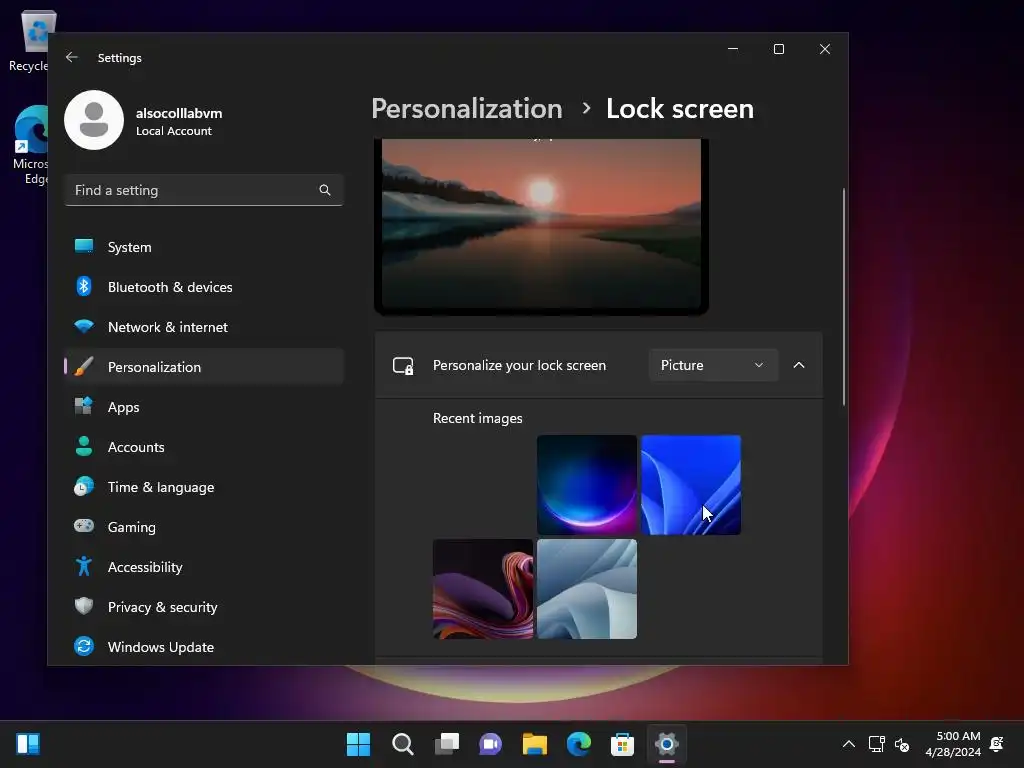1024x768 pixels.
Task: Click the alsocolllabvm account name
Action: pos(179,113)
